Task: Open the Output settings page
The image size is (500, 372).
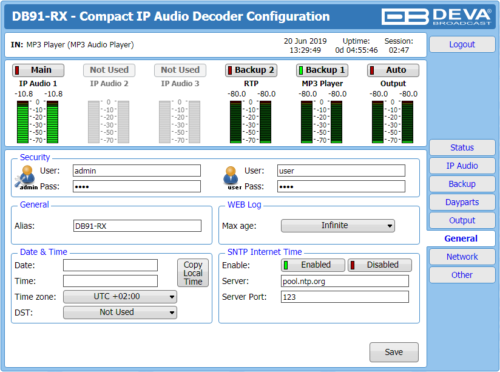Action: coord(462,220)
